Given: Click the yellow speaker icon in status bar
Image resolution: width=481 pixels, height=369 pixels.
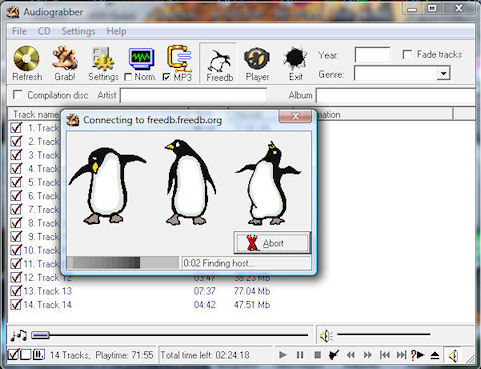Looking at the screenshot, I should point(453,356).
